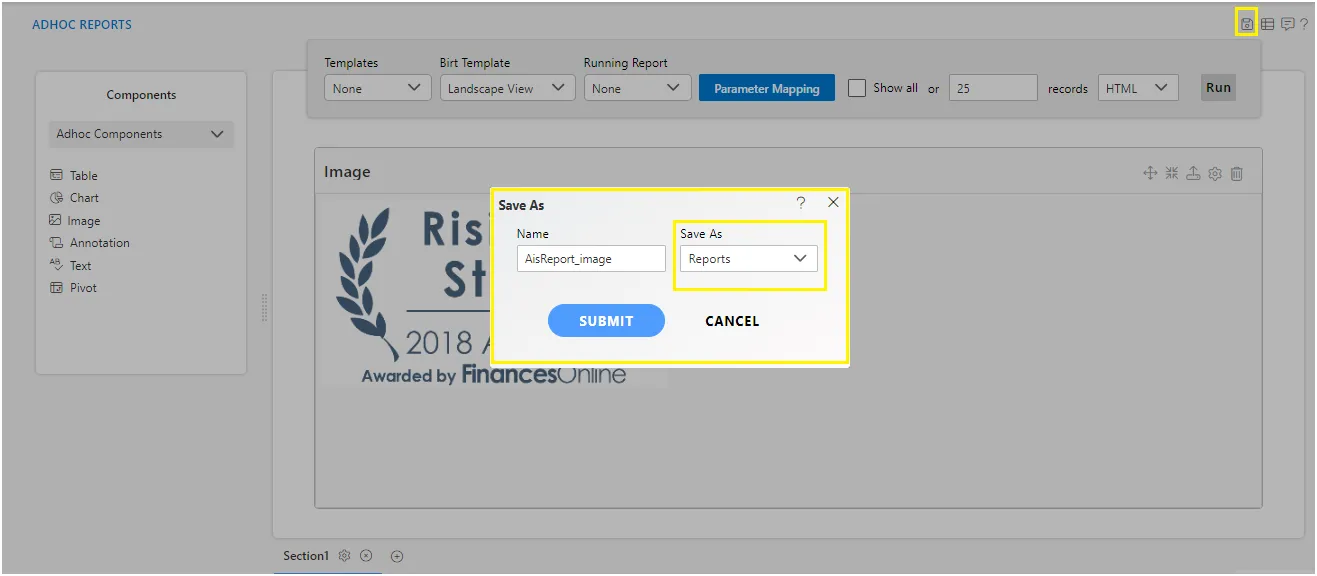Click the Save report disk icon
This screenshot has width=1317, height=576.
click(x=1246, y=24)
